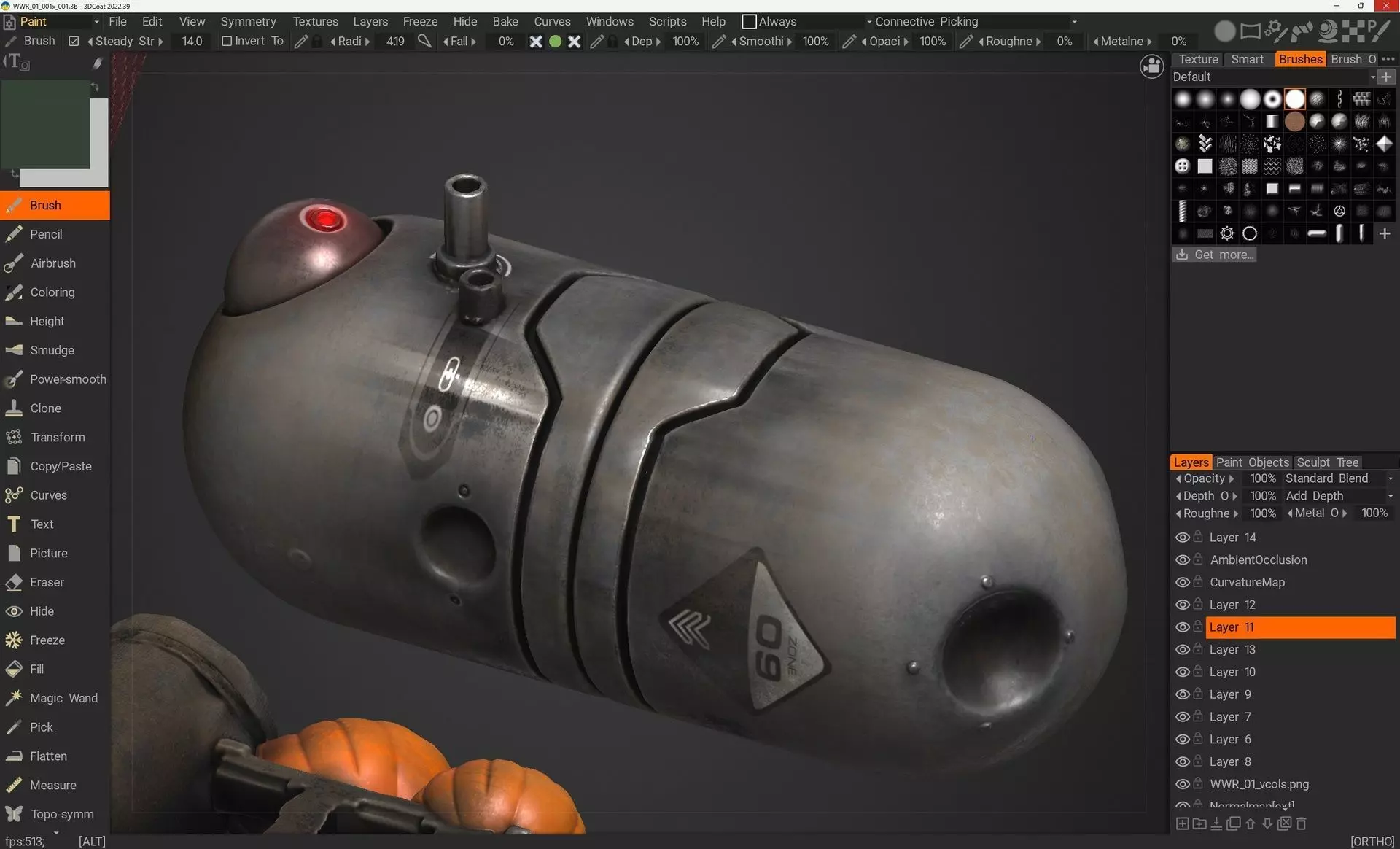Activate the Fill tool

[36, 669]
